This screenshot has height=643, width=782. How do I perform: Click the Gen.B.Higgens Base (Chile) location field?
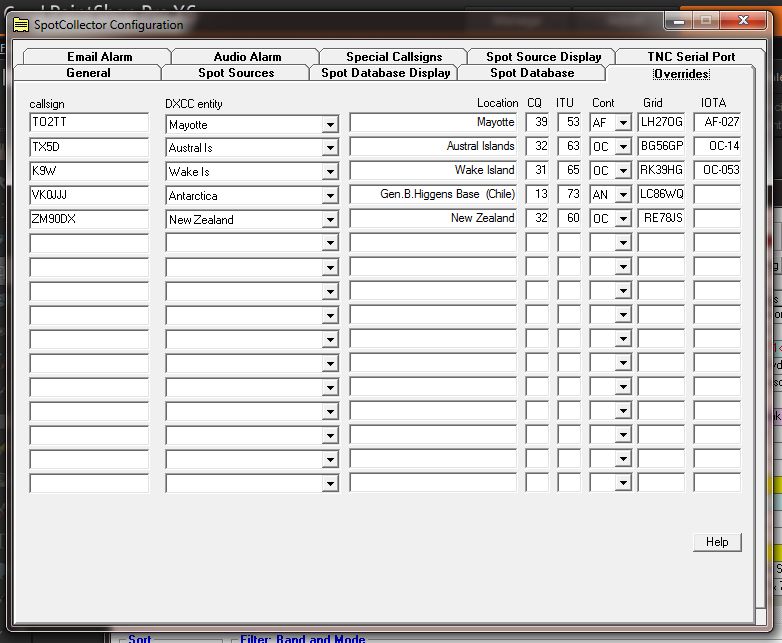point(433,194)
